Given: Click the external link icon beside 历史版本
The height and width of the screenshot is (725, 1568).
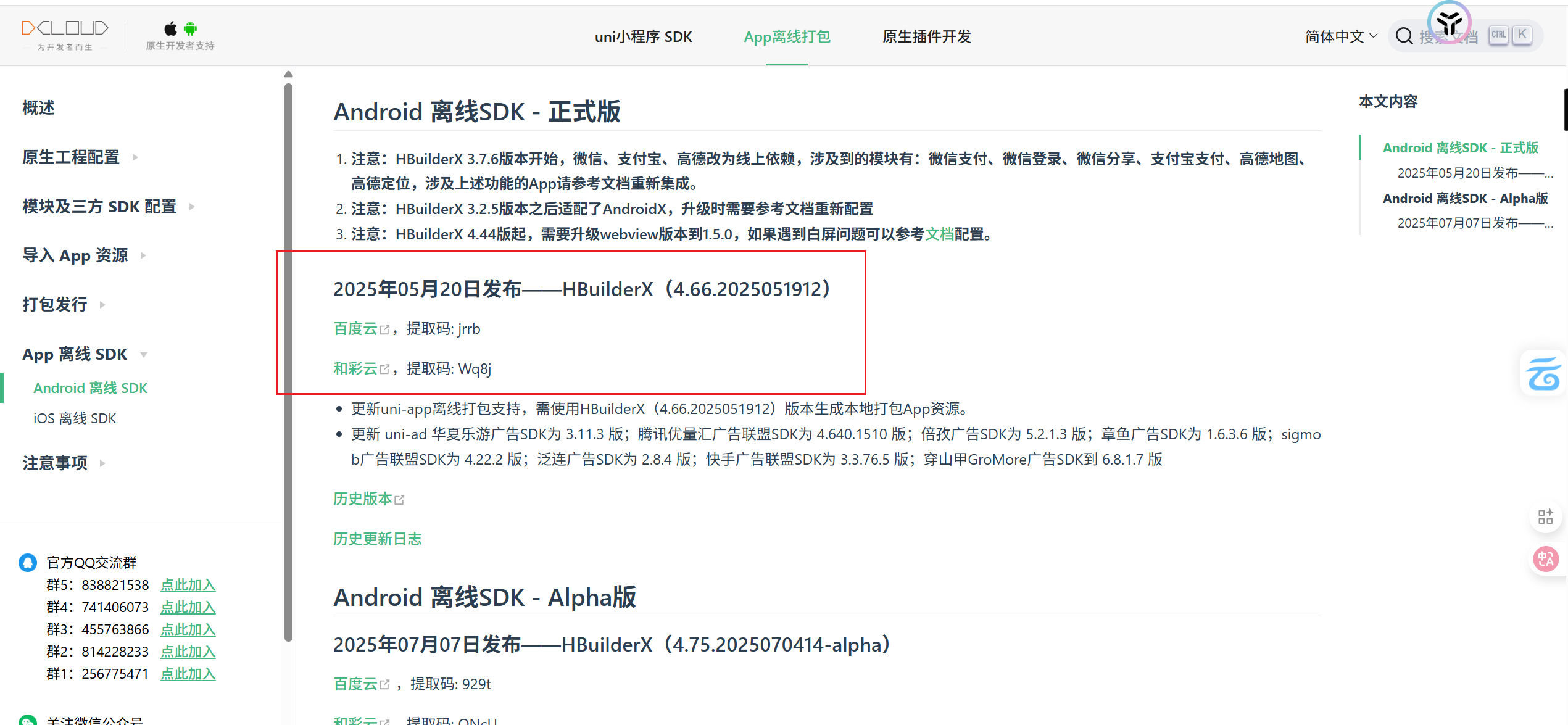Looking at the screenshot, I should point(400,500).
